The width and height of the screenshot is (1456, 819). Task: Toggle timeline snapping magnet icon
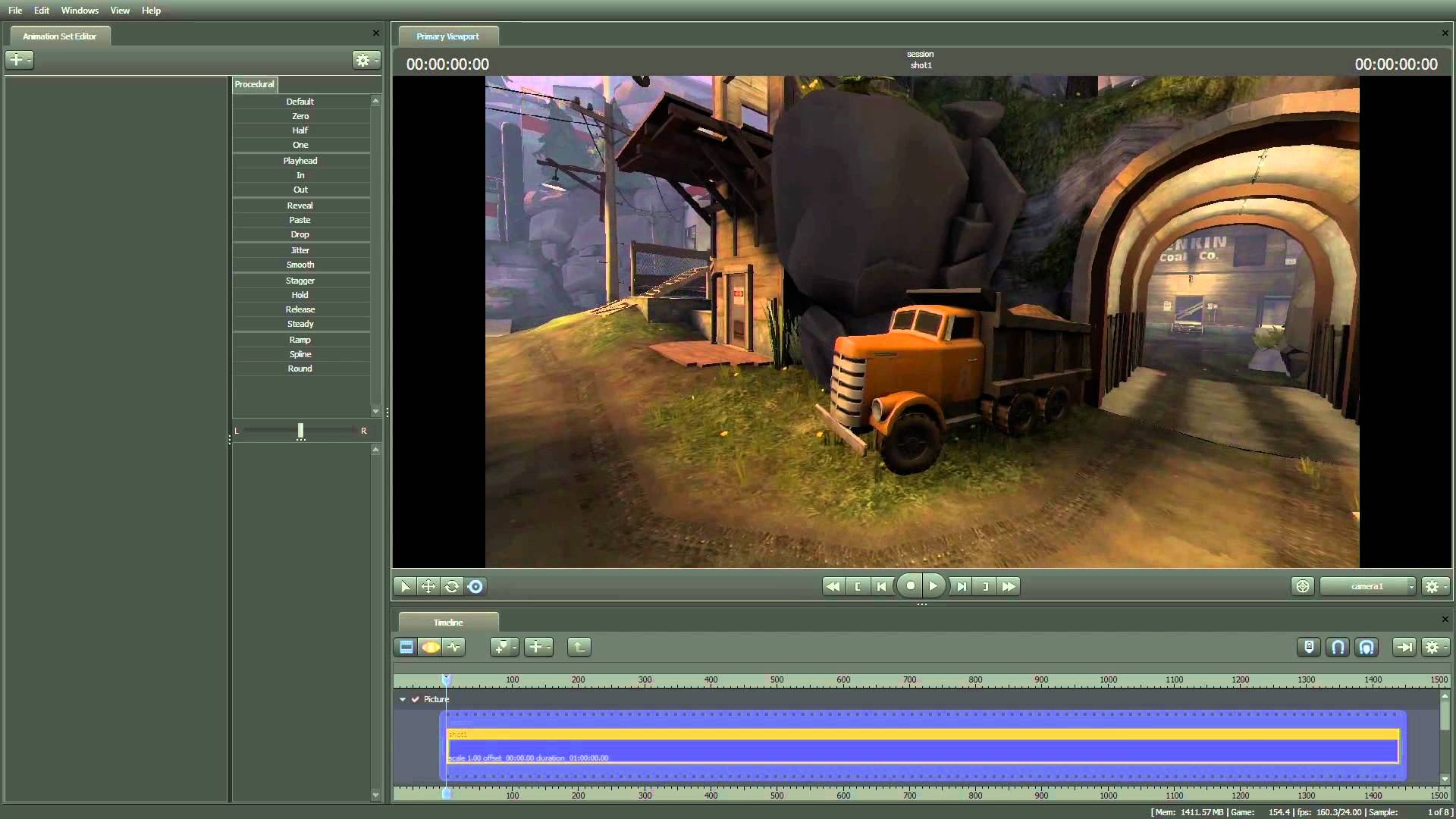click(x=1338, y=647)
